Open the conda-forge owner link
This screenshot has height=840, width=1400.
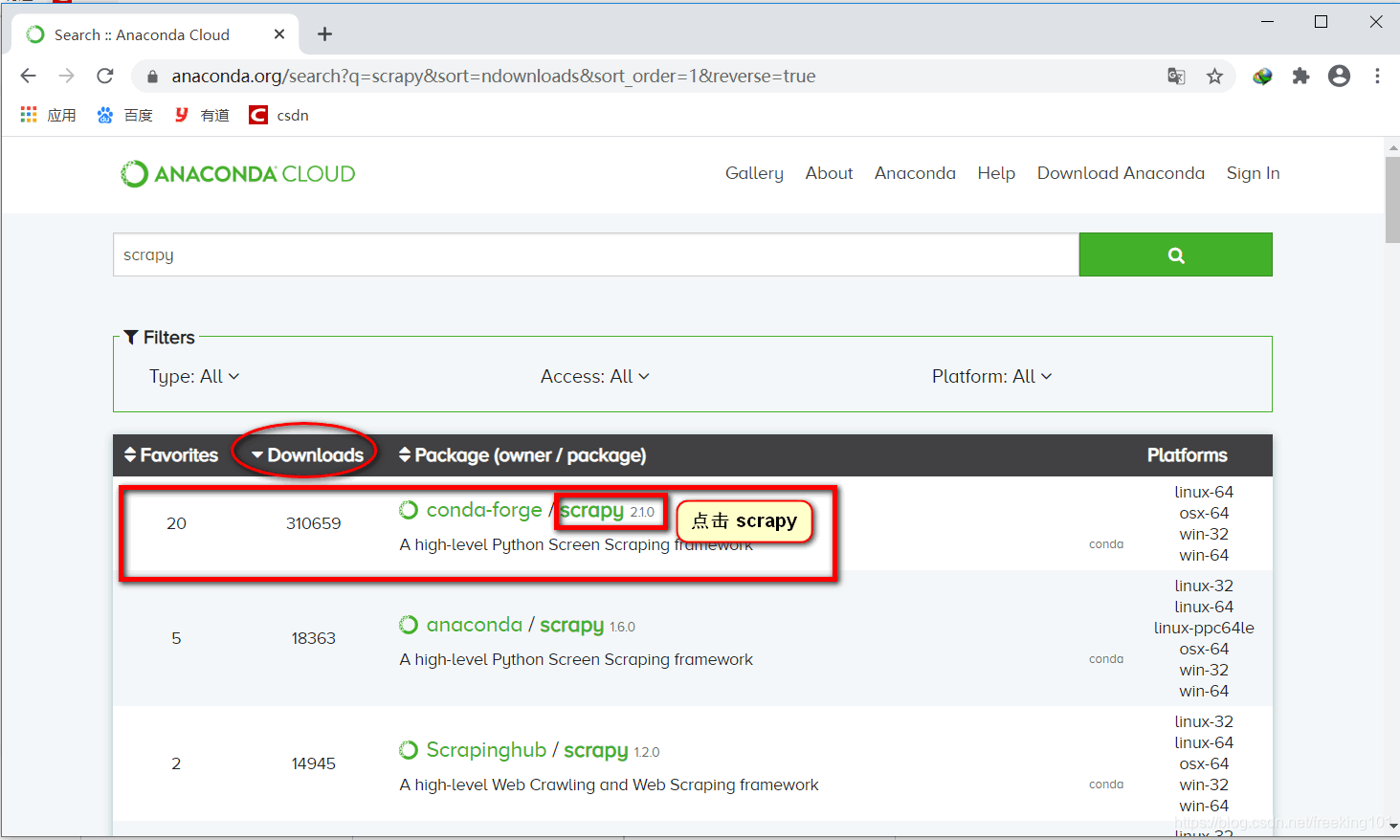[484, 510]
